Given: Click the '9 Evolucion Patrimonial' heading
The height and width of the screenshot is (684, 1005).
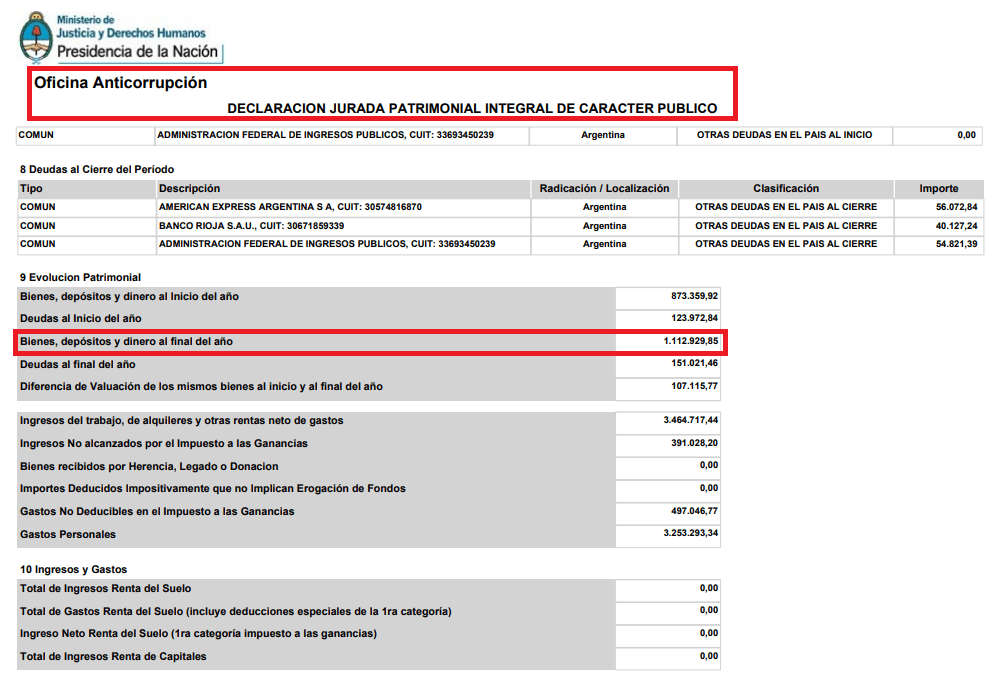Looking at the screenshot, I should [x=80, y=278].
